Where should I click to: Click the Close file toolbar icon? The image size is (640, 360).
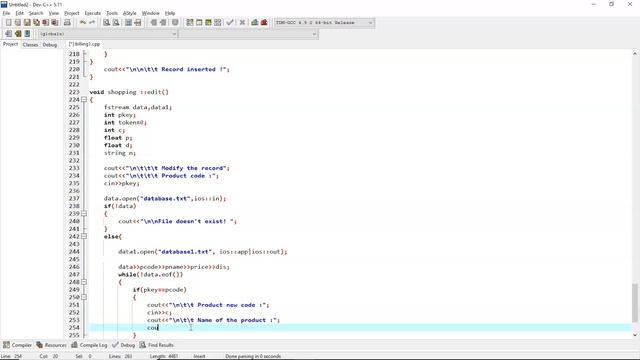[x=45, y=22]
